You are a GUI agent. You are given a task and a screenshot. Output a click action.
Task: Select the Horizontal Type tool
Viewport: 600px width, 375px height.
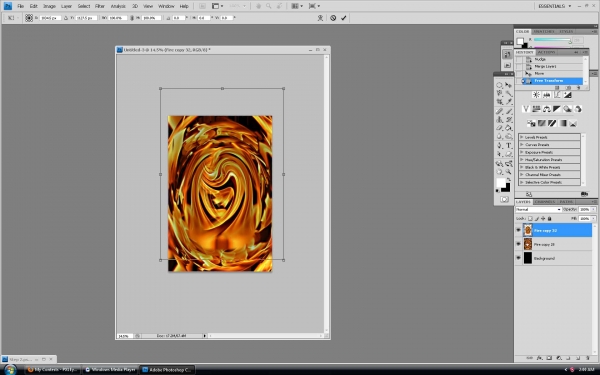click(x=509, y=146)
